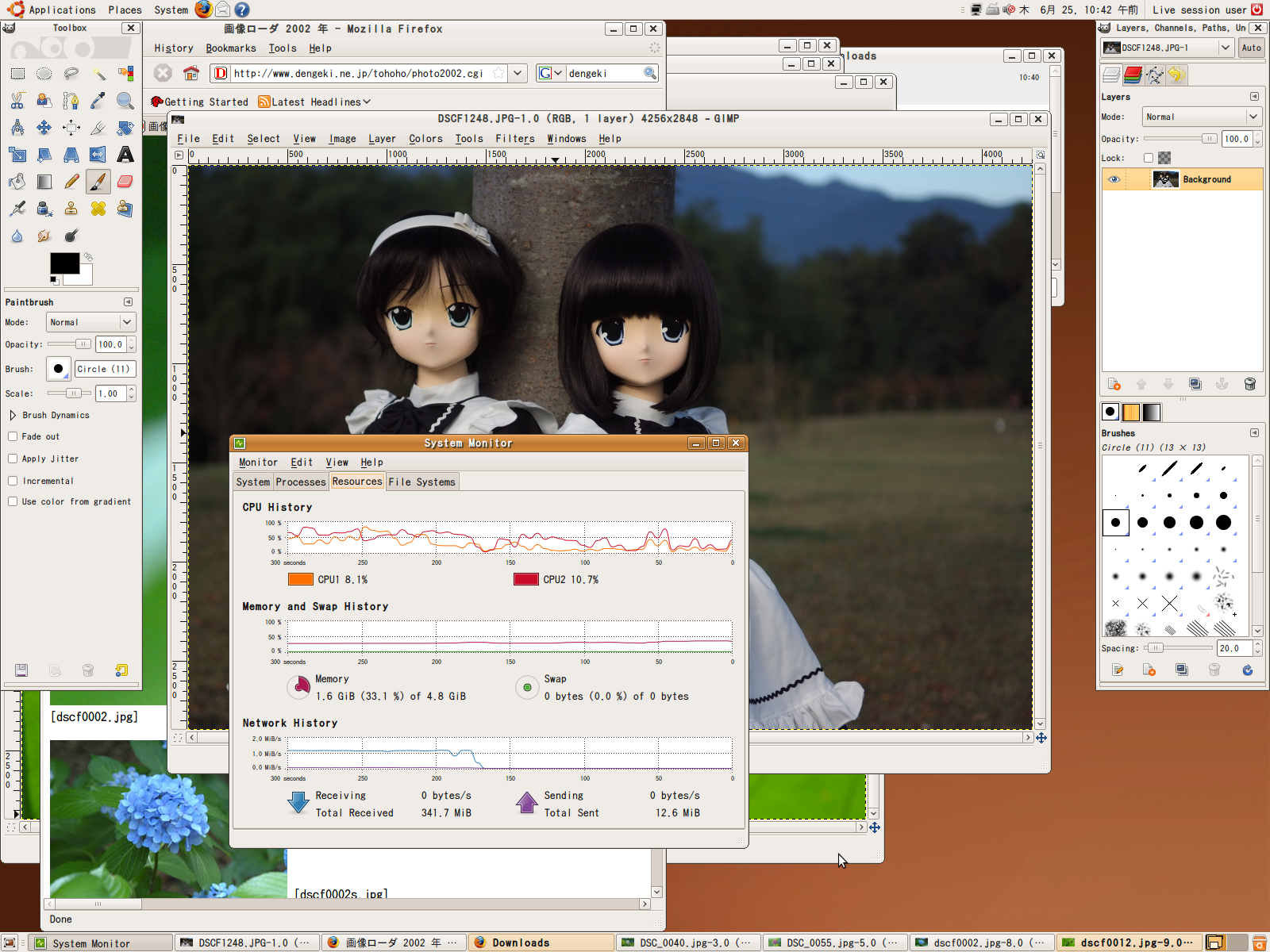Click the Auto button in Layers dock
Image resolution: width=1270 pixels, height=952 pixels.
point(1251,48)
